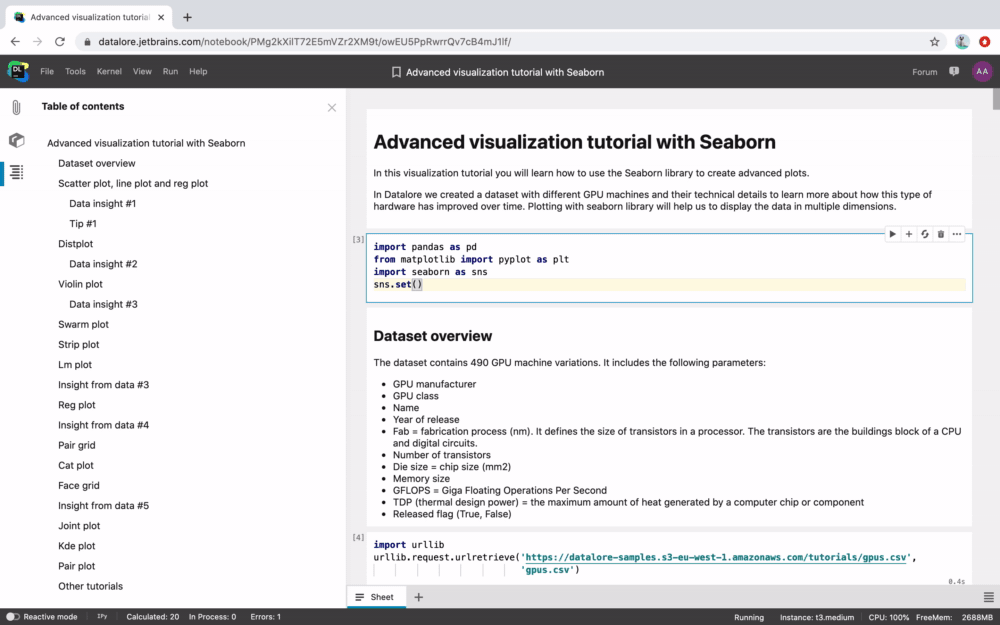1000x625 pixels.
Task: Open cell more options ellipsis
Action: (957, 234)
